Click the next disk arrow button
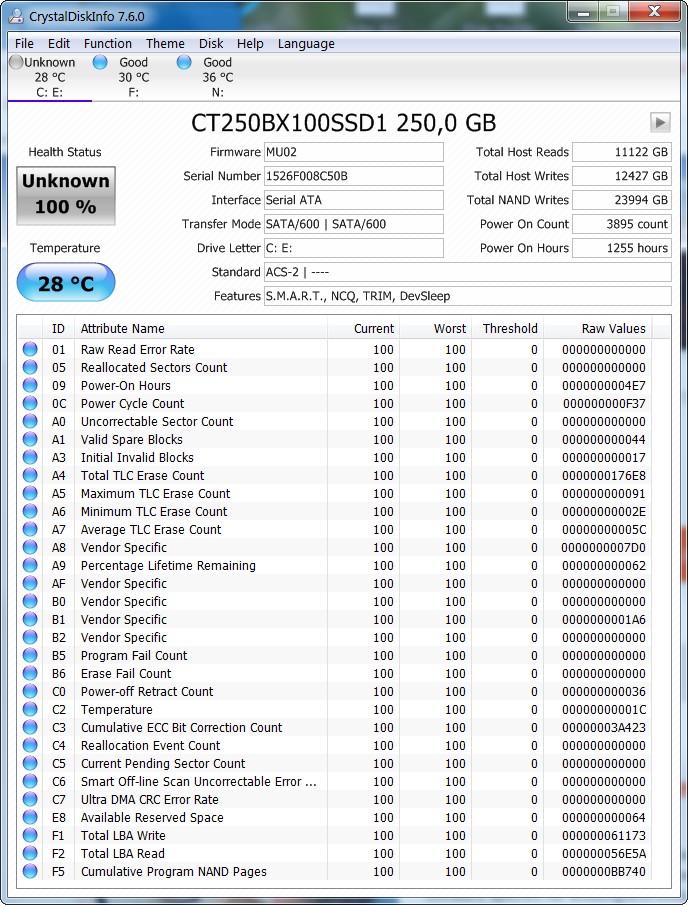This screenshot has width=688, height=905. [660, 122]
